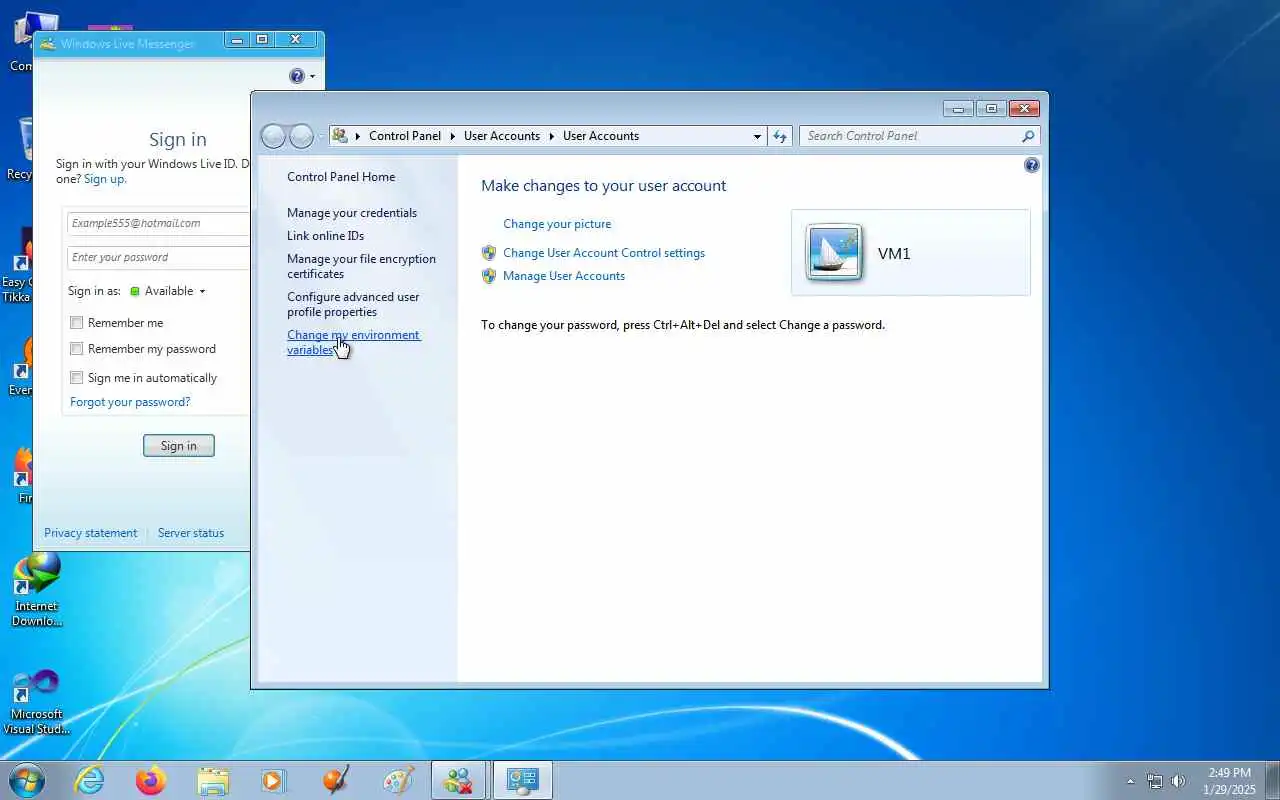Image resolution: width=1280 pixels, height=800 pixels.
Task: Click the Messenger password field
Action: (158, 257)
